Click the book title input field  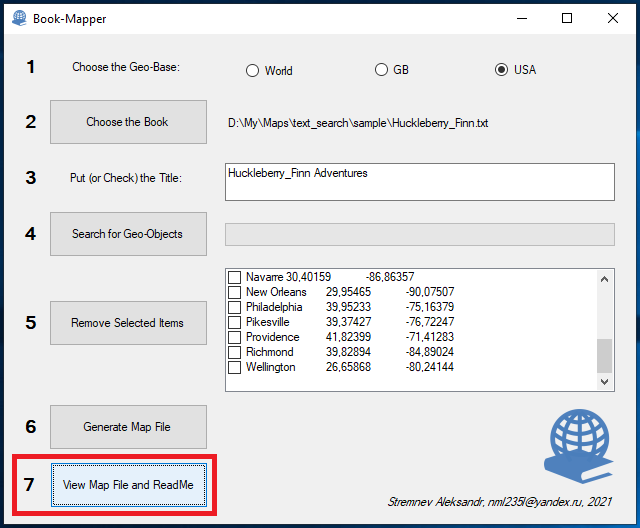[x=420, y=182]
